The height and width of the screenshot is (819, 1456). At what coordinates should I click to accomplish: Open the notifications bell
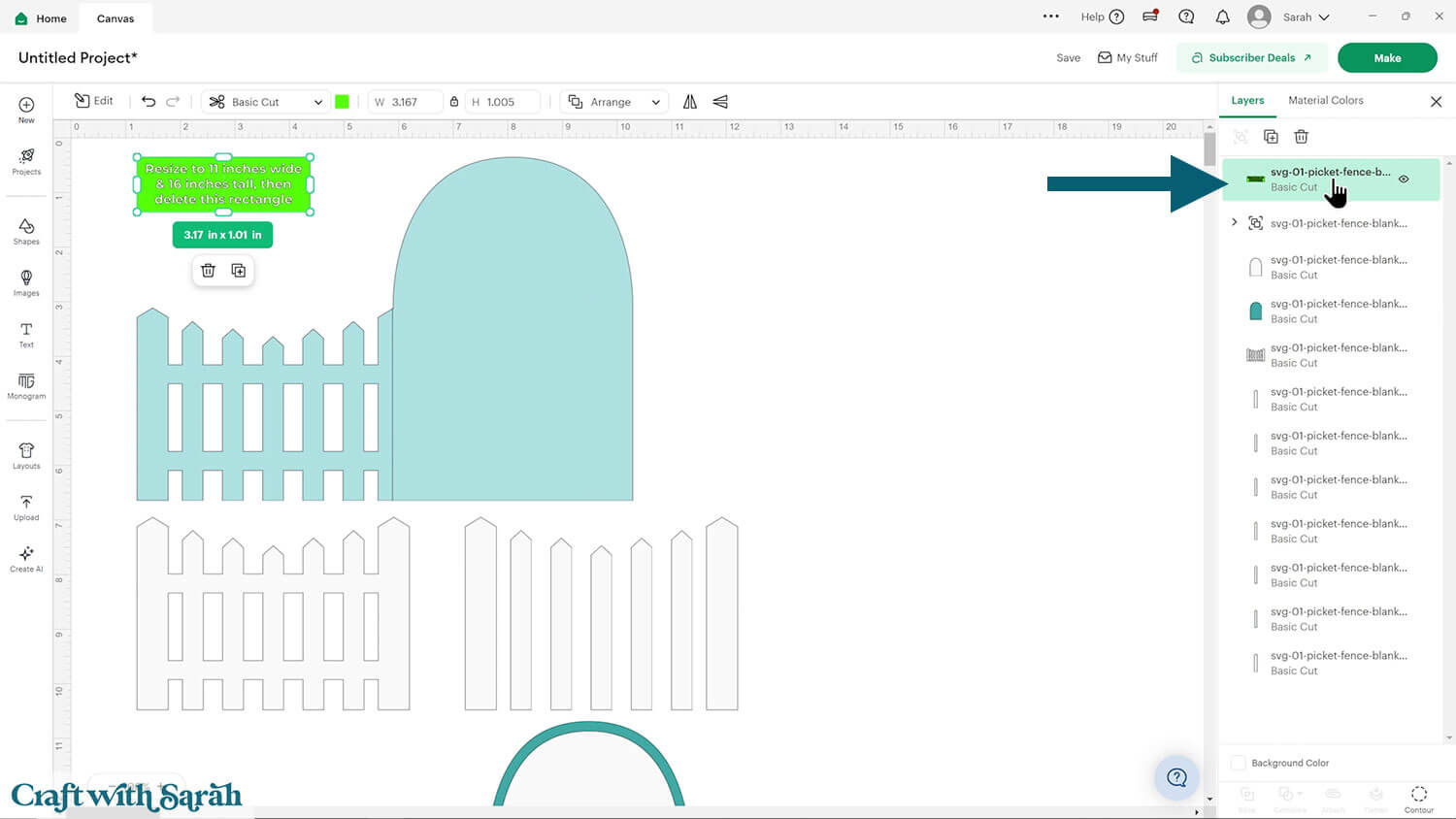(x=1222, y=17)
